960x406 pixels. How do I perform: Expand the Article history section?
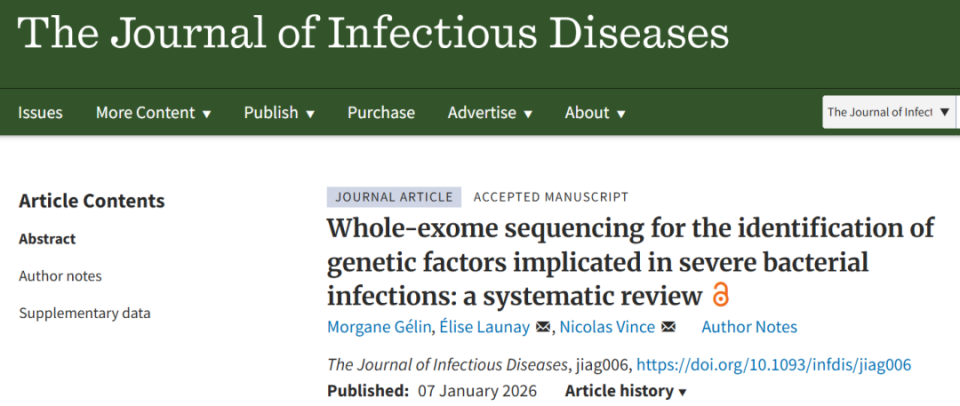(626, 391)
